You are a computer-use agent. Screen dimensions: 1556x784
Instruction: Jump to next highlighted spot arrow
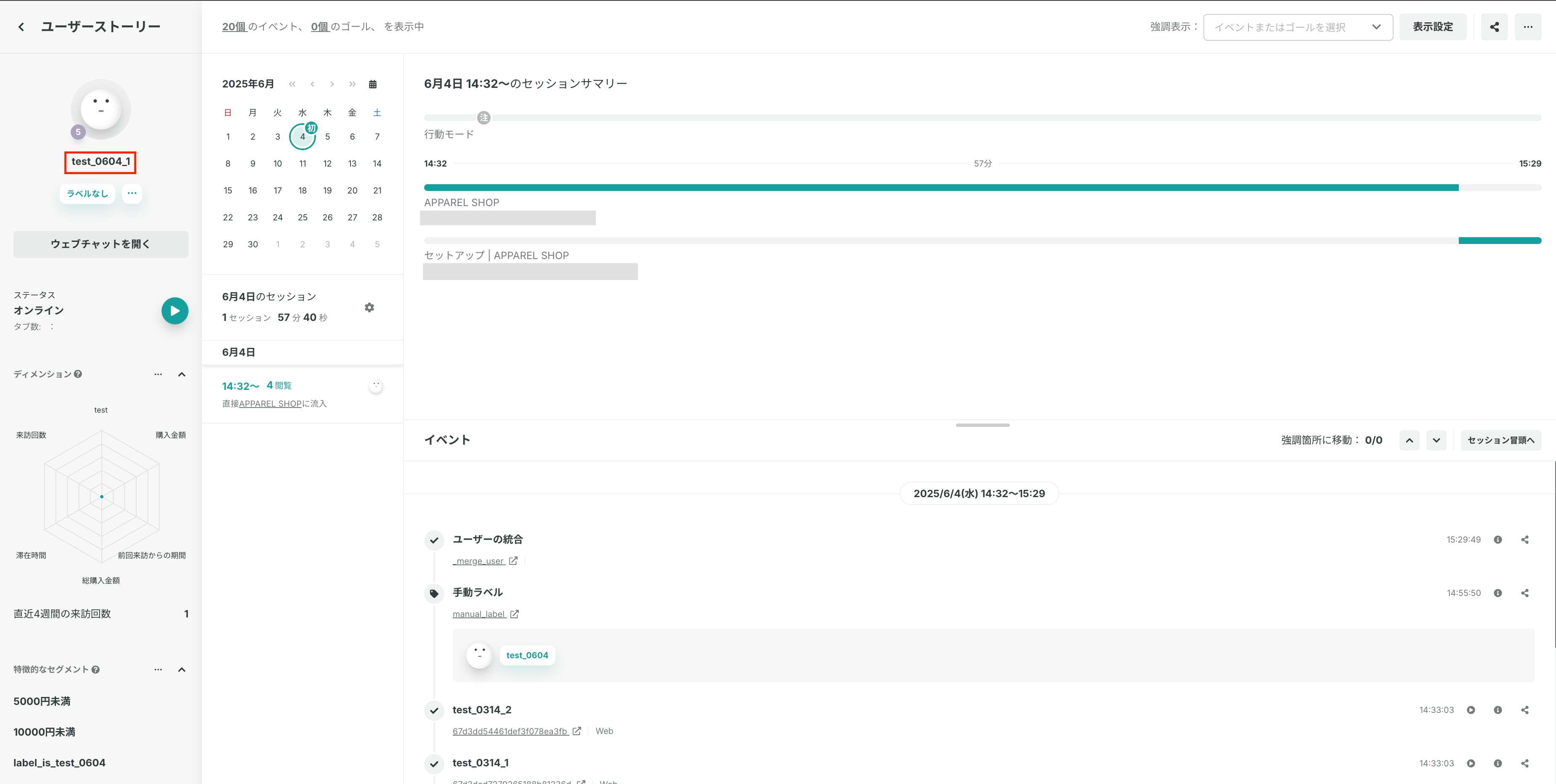(1437, 440)
